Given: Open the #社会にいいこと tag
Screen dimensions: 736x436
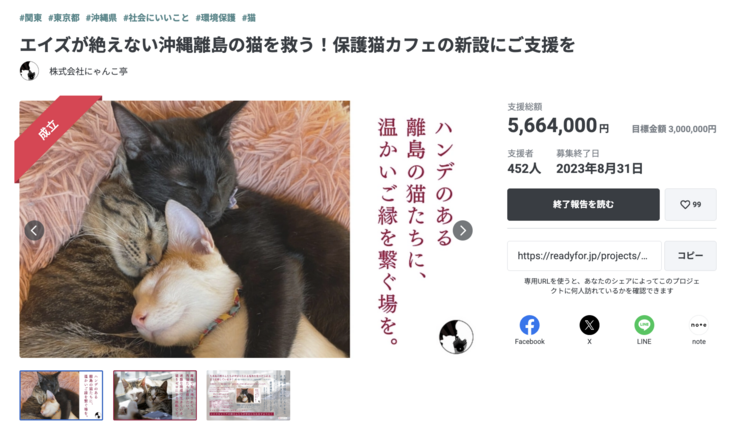Looking at the screenshot, I should [156, 18].
